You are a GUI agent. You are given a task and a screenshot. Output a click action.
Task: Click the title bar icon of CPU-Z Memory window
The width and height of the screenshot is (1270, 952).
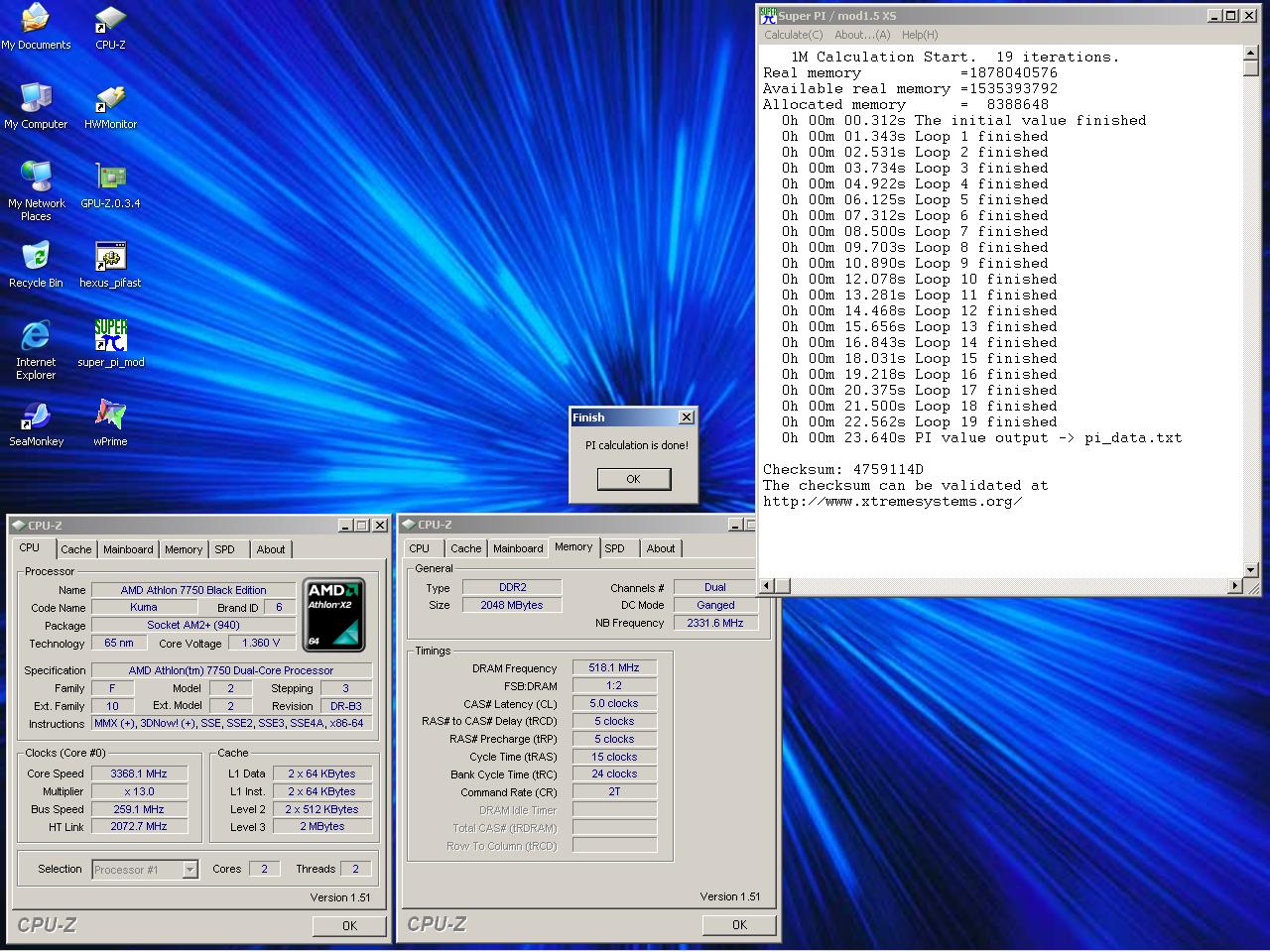coord(409,525)
